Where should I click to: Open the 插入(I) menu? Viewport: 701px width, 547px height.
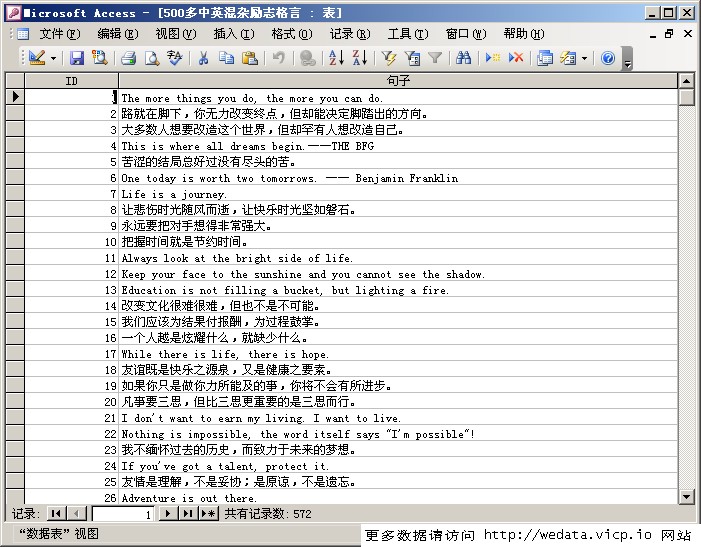(234, 34)
